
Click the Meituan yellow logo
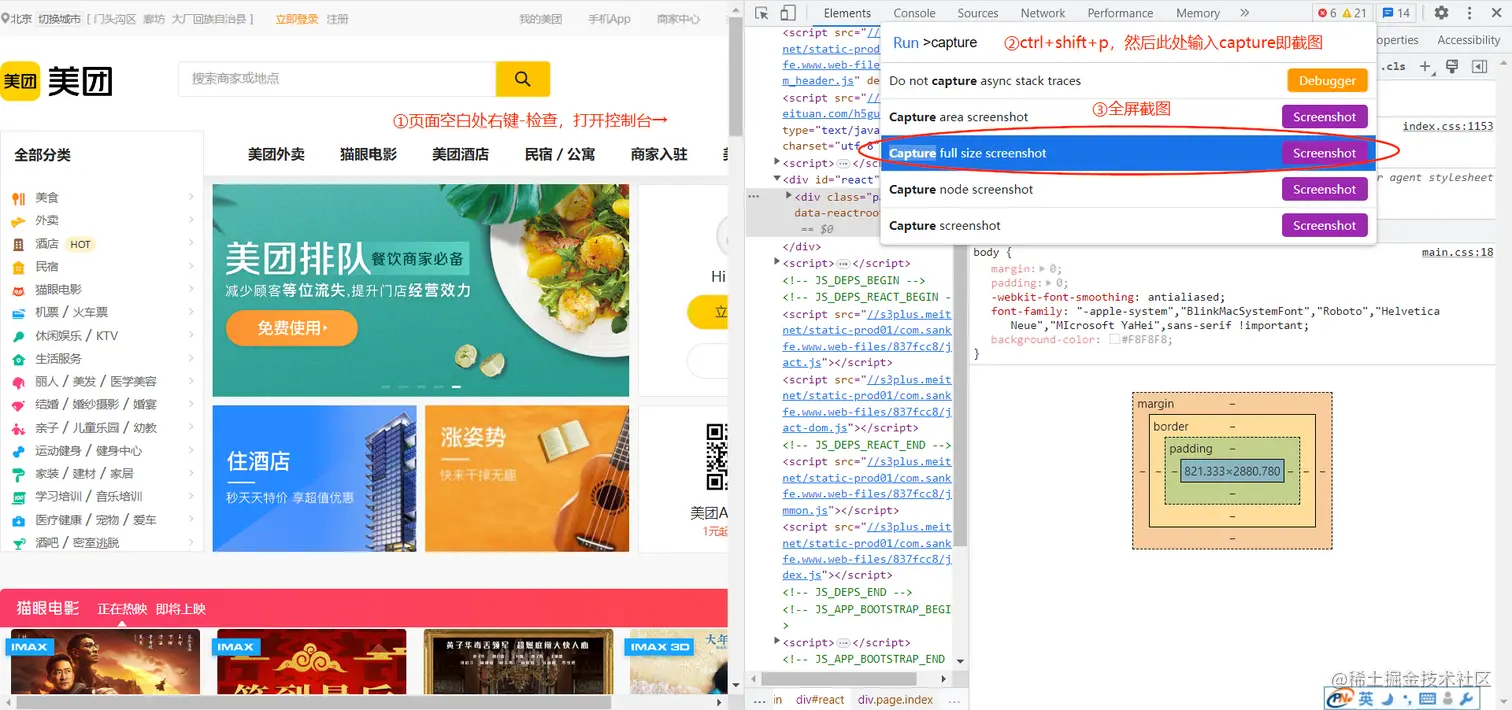(20, 81)
